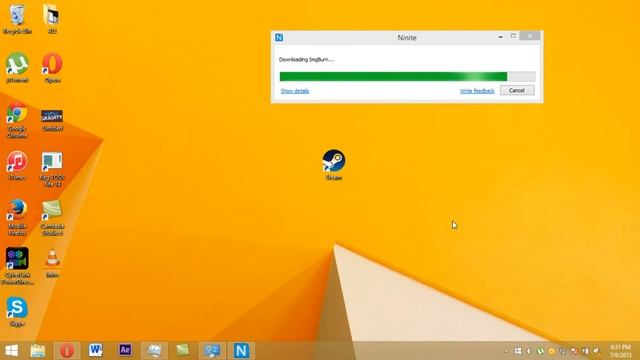The width and height of the screenshot is (640, 360).
Task: Select the Steam icon on desktop
Action: [x=333, y=164]
